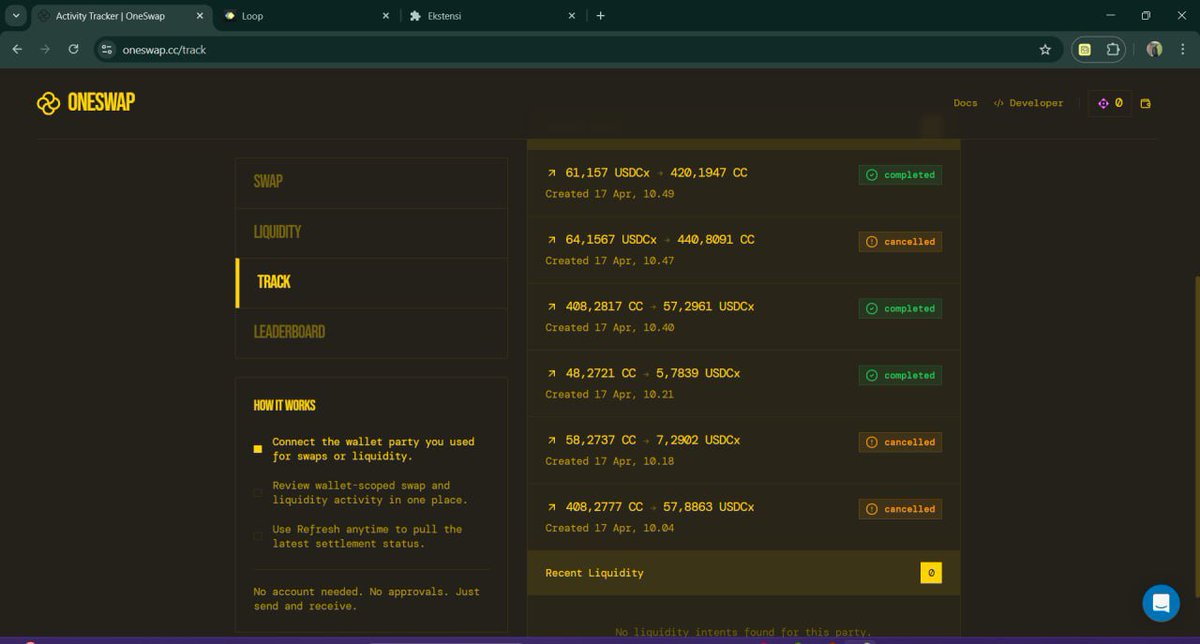
Task: Select swap text 64,1567 USDCx to 440,8091 CC
Action: 660,240
